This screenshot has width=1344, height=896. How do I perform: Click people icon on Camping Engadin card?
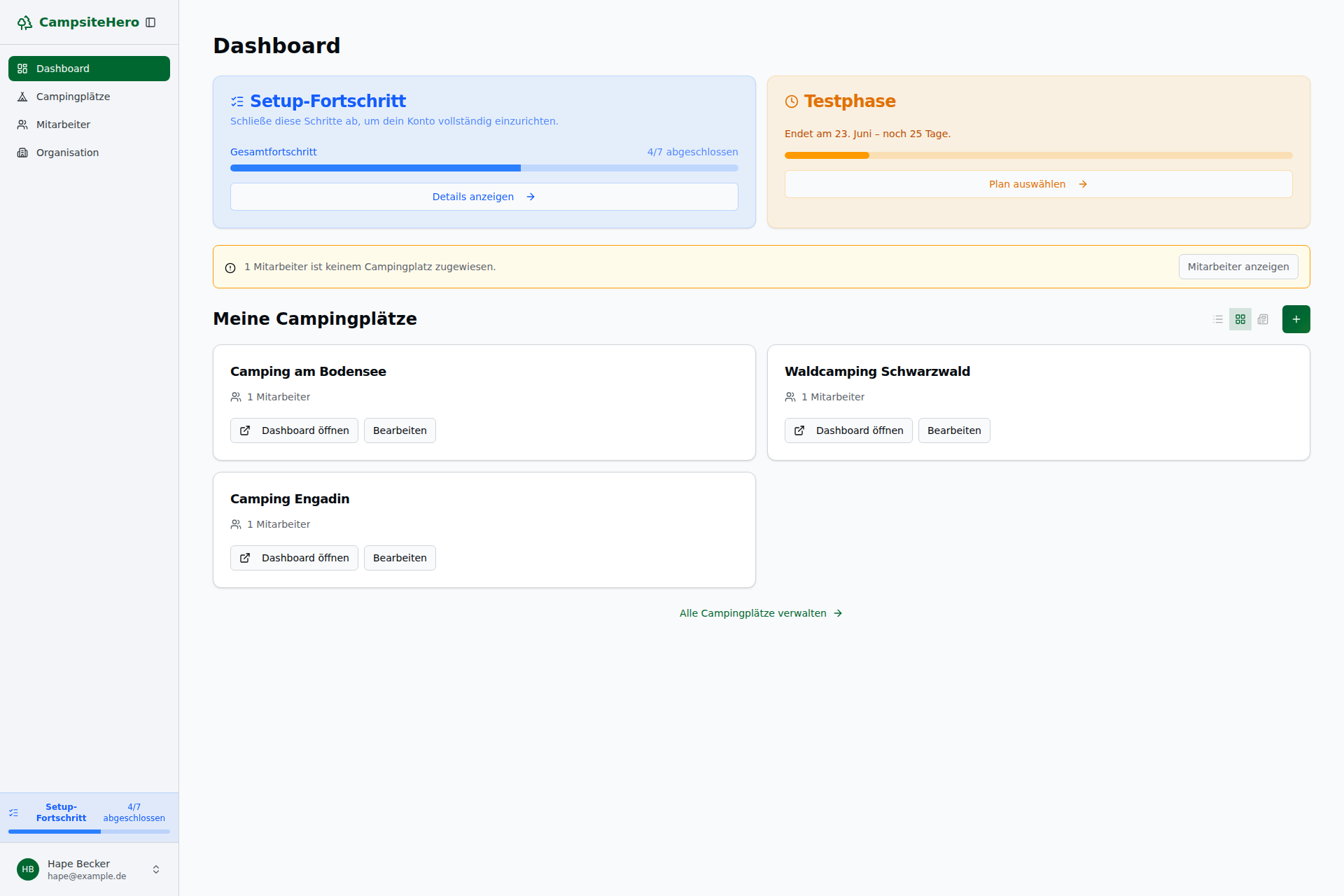point(236,524)
